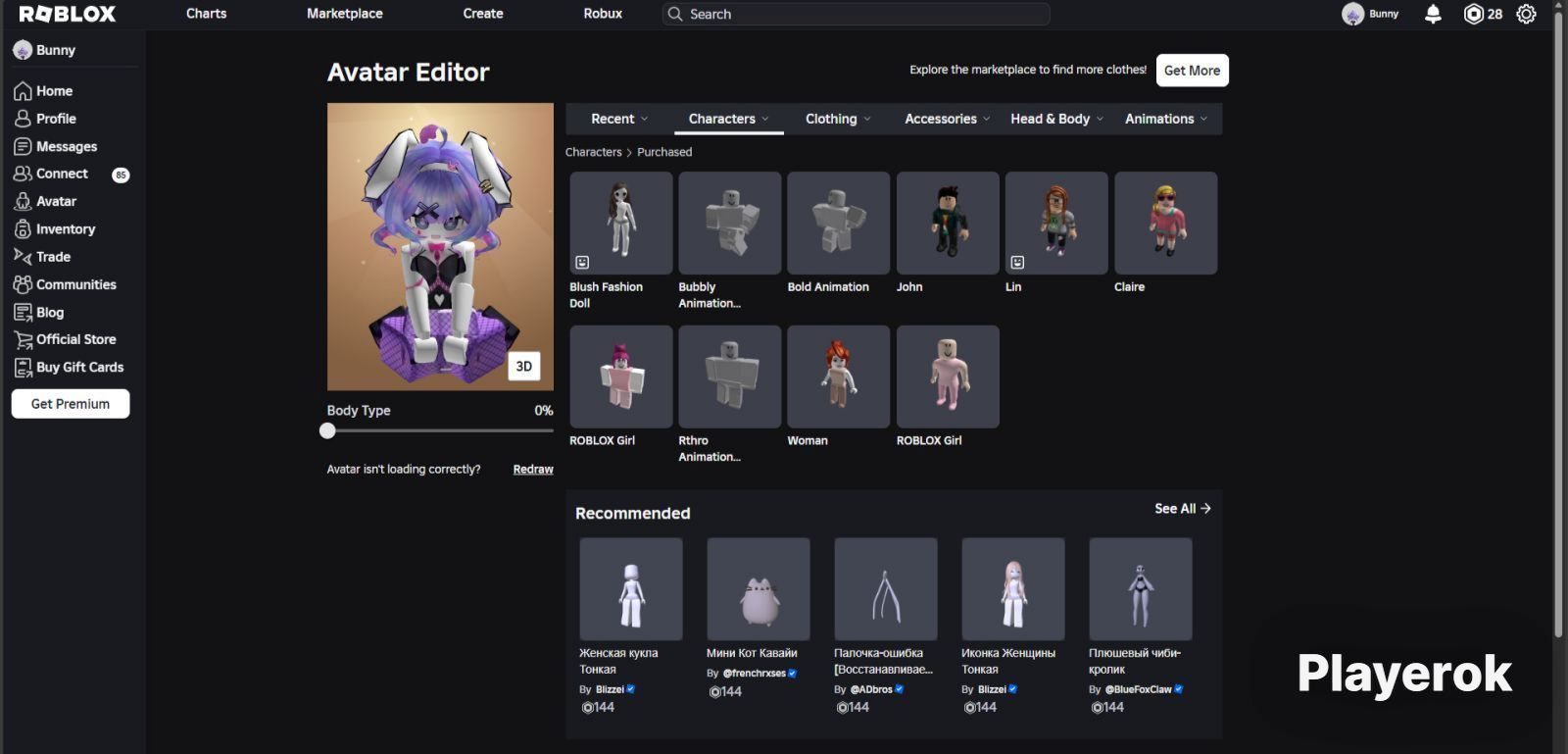Open the @frenchrxses creator link
Viewport: 1568px width, 754px height.
tap(754, 674)
